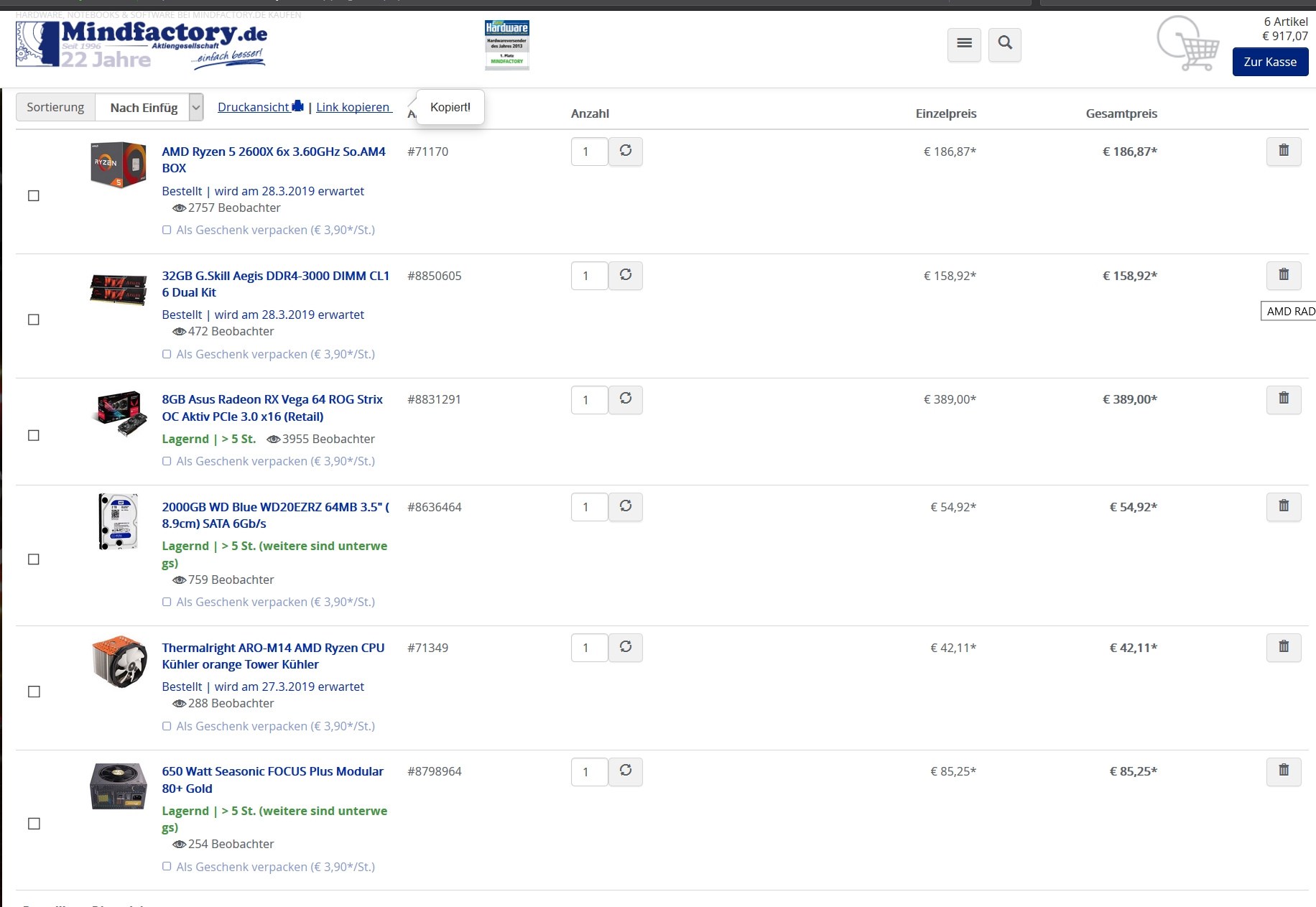Enable gift wrapping for G.Skill Aegis RAM
Image resolution: width=1316 pixels, height=907 pixels.
[167, 354]
